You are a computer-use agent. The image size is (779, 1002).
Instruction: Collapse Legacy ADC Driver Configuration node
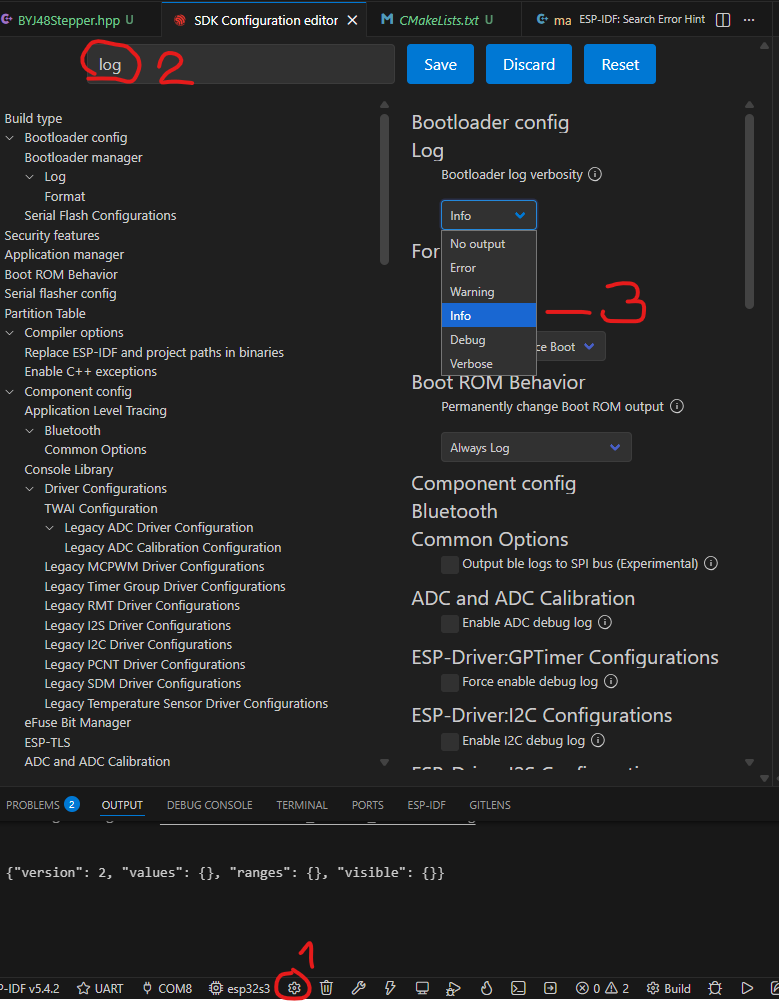[x=49, y=528]
